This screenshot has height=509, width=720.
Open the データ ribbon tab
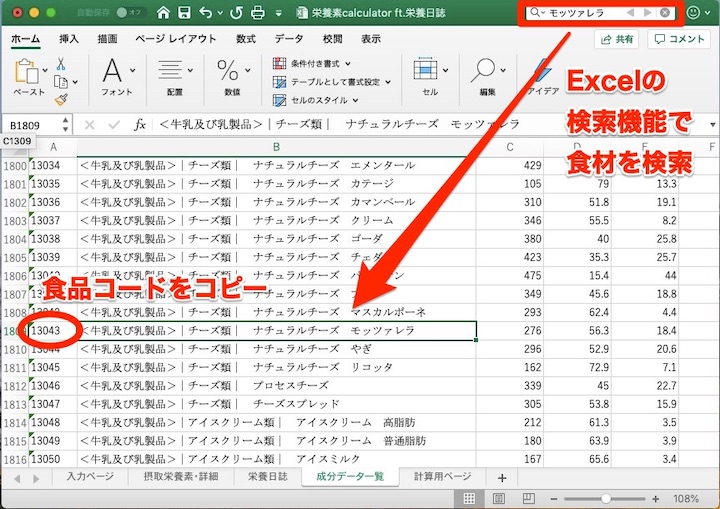coord(289,39)
